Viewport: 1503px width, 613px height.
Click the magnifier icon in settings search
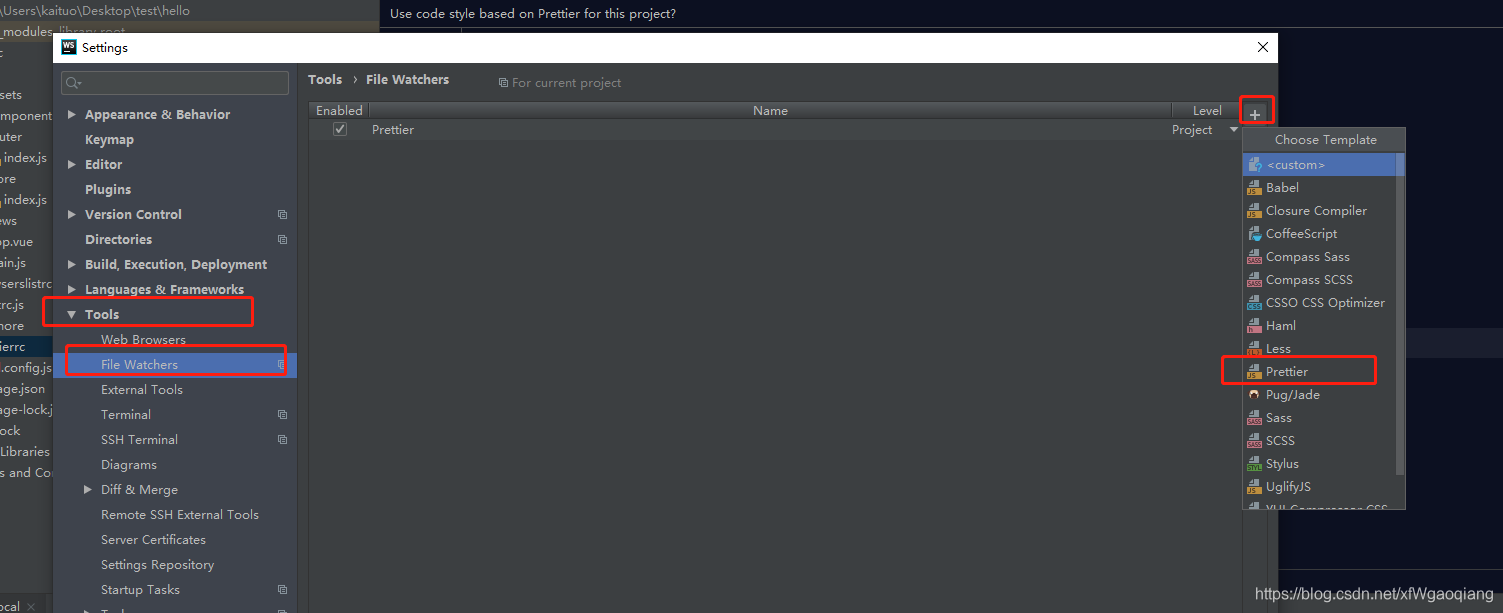[74, 83]
